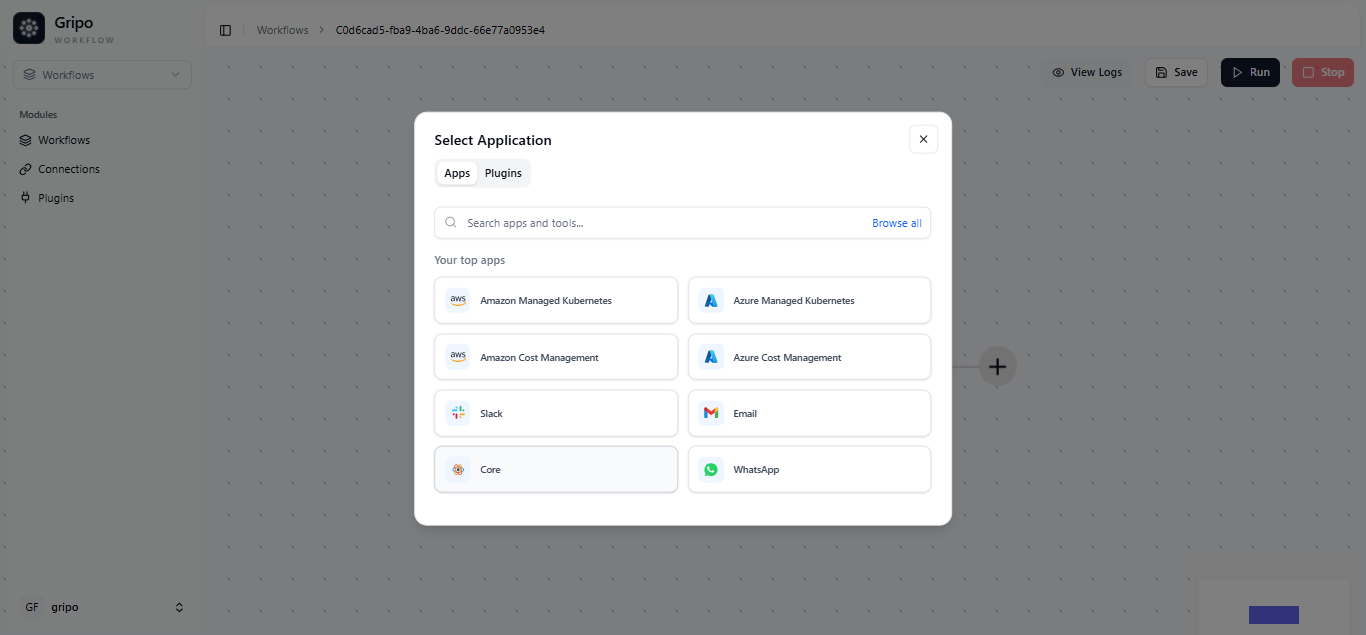Select the Amazon Managed Kubernetes app
This screenshot has height=635, width=1366.
(555, 300)
